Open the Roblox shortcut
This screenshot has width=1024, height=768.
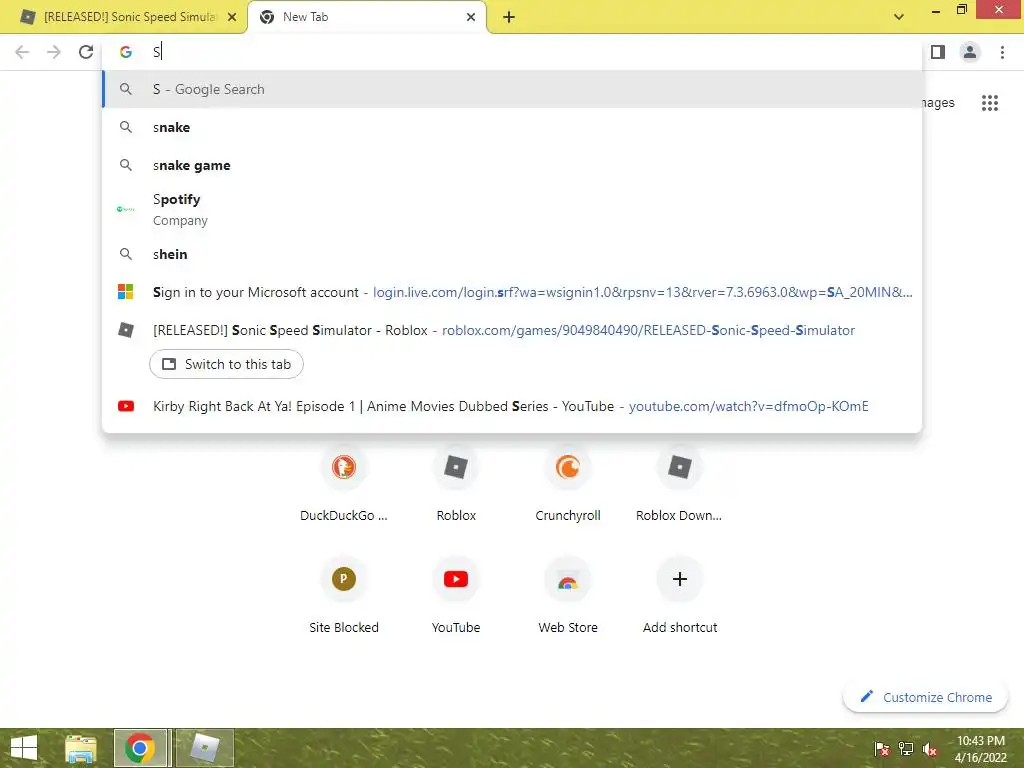(456, 484)
